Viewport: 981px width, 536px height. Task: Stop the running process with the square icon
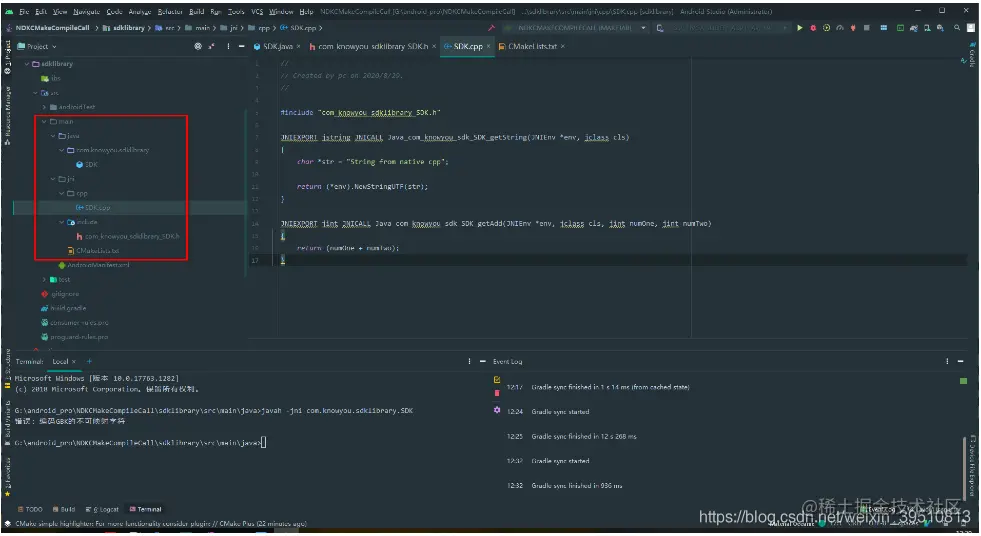[867, 28]
